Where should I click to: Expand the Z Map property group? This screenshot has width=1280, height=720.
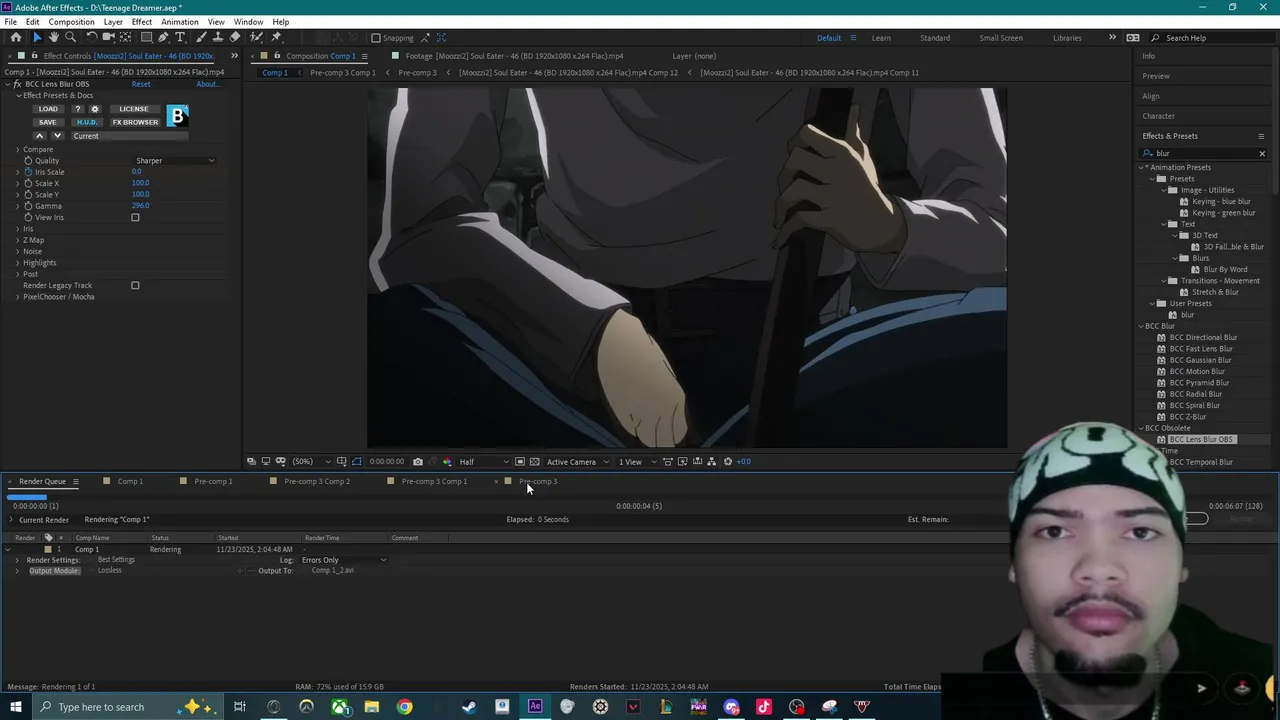pos(17,240)
